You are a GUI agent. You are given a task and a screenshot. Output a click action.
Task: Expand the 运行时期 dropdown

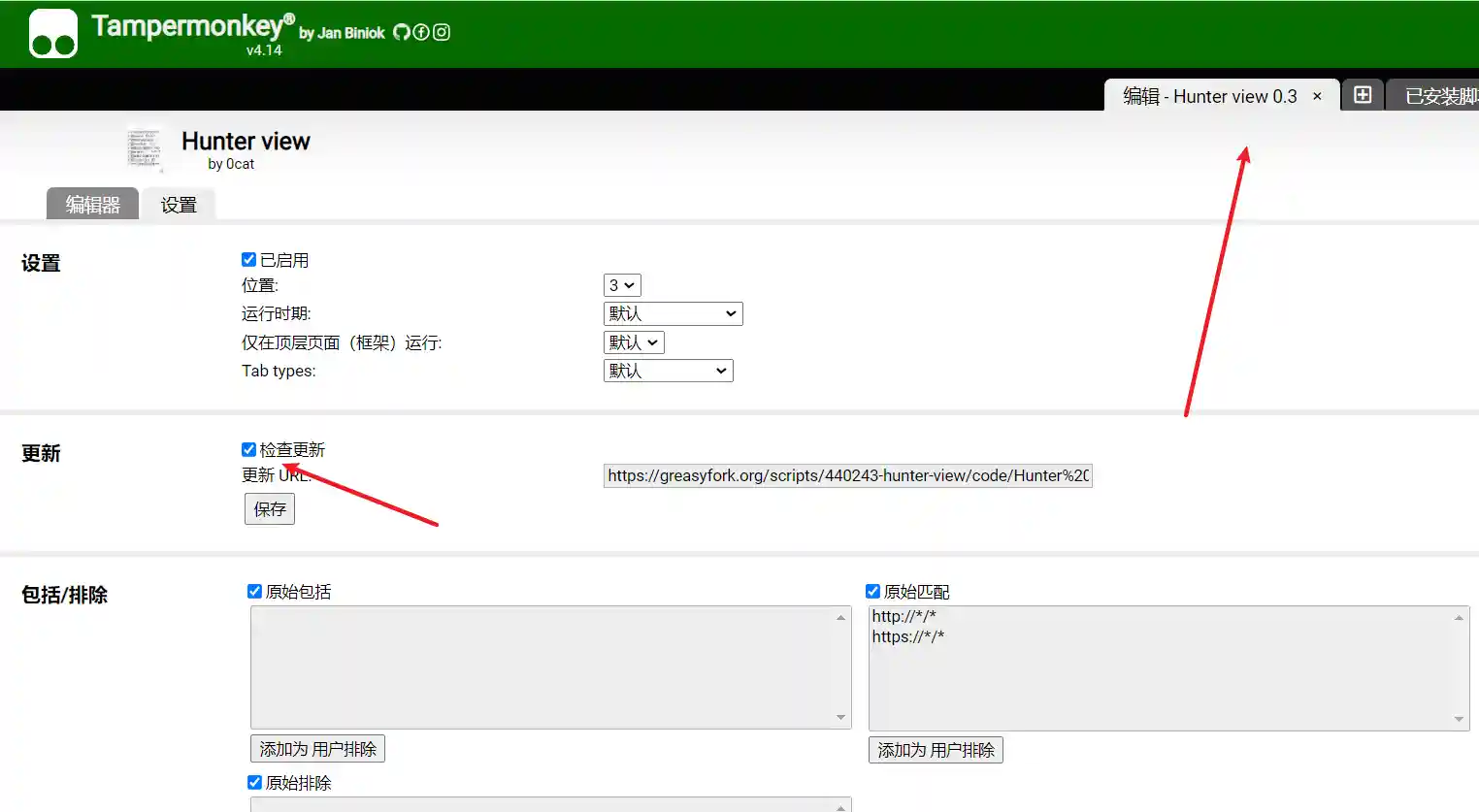[x=673, y=313]
